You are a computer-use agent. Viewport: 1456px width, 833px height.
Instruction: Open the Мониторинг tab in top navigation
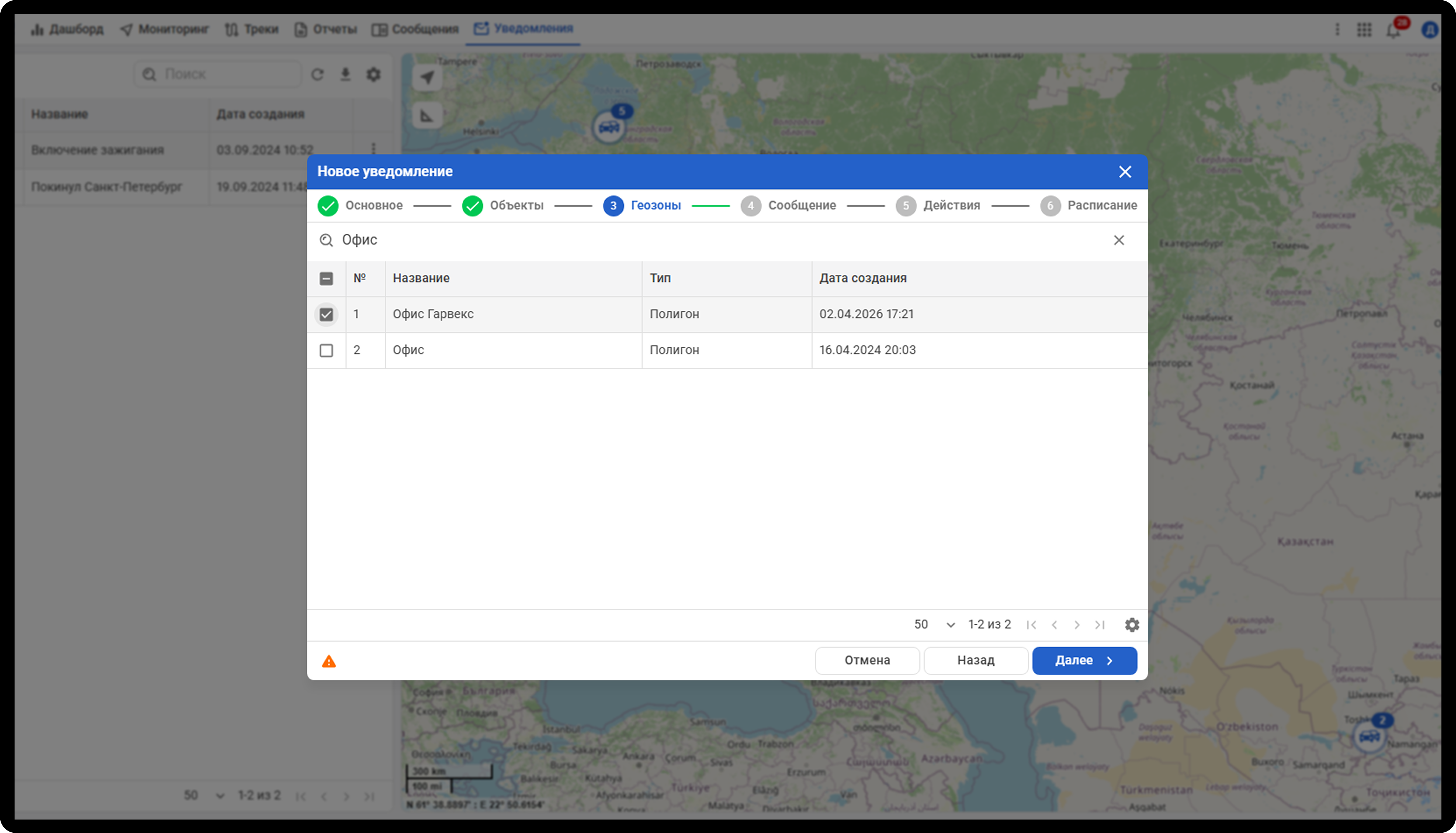tap(165, 29)
